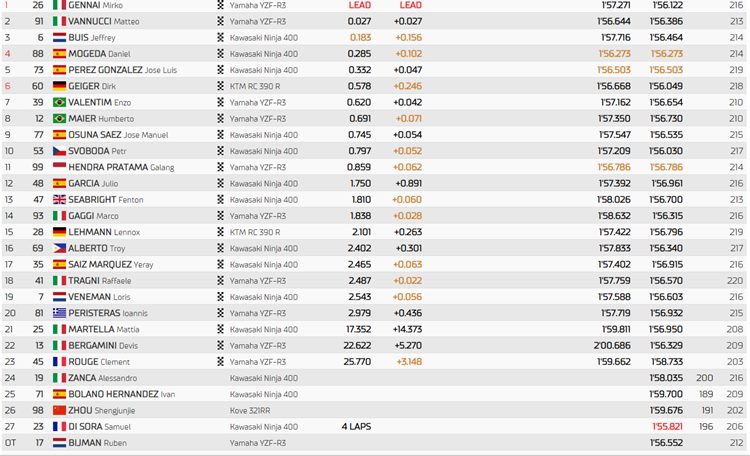
Task: Click BIJMAN Ruben's rider name
Action: 98,443
